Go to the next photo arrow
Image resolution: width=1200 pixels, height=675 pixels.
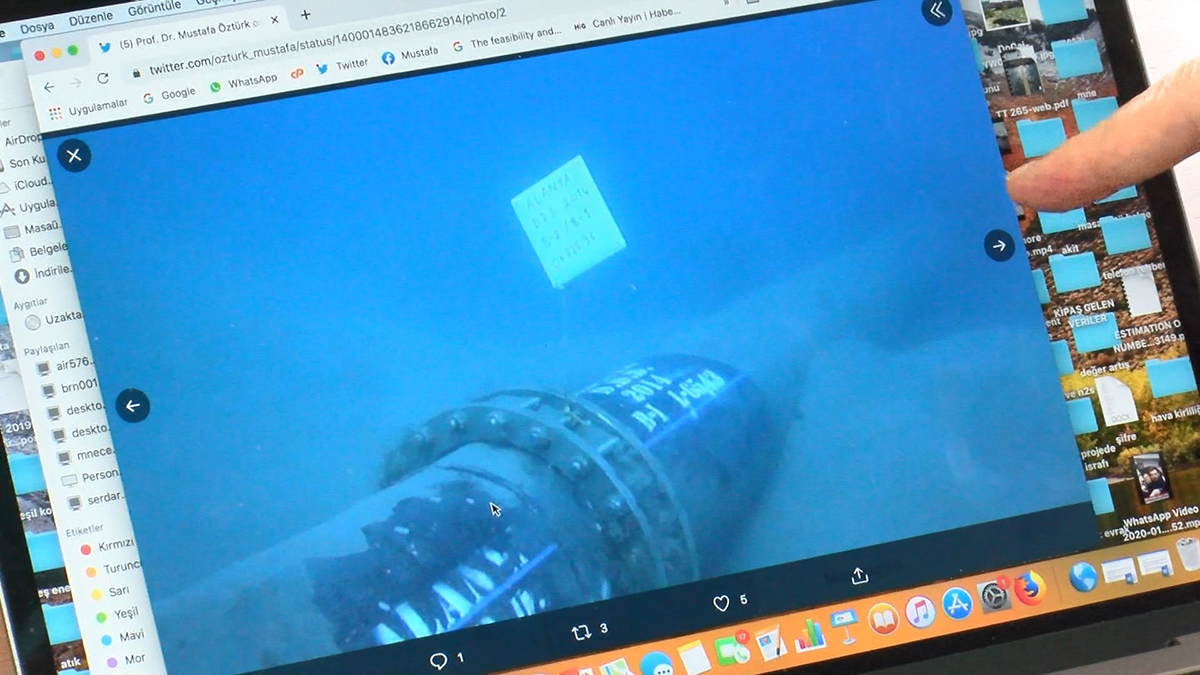(999, 245)
